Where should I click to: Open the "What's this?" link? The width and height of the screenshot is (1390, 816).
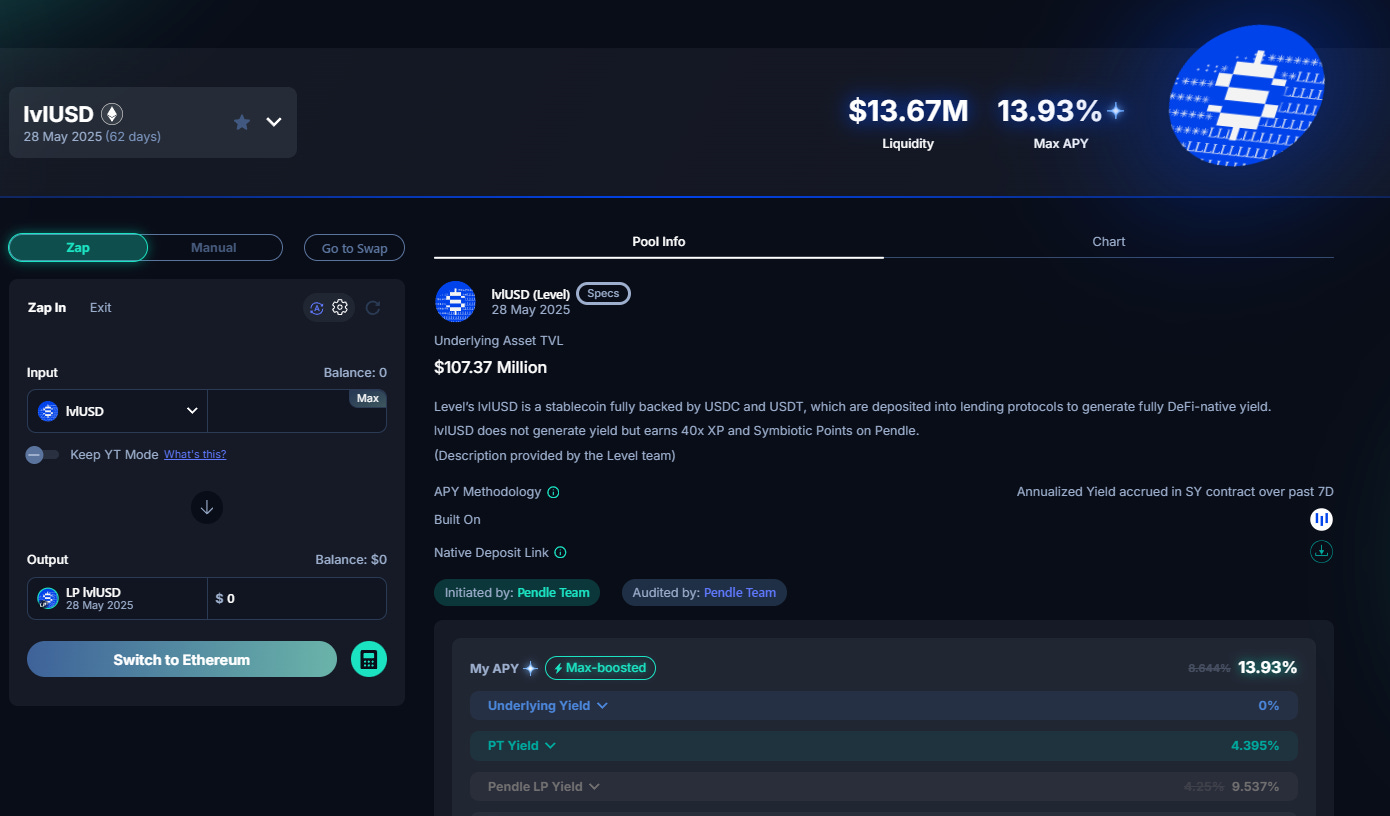coord(195,454)
